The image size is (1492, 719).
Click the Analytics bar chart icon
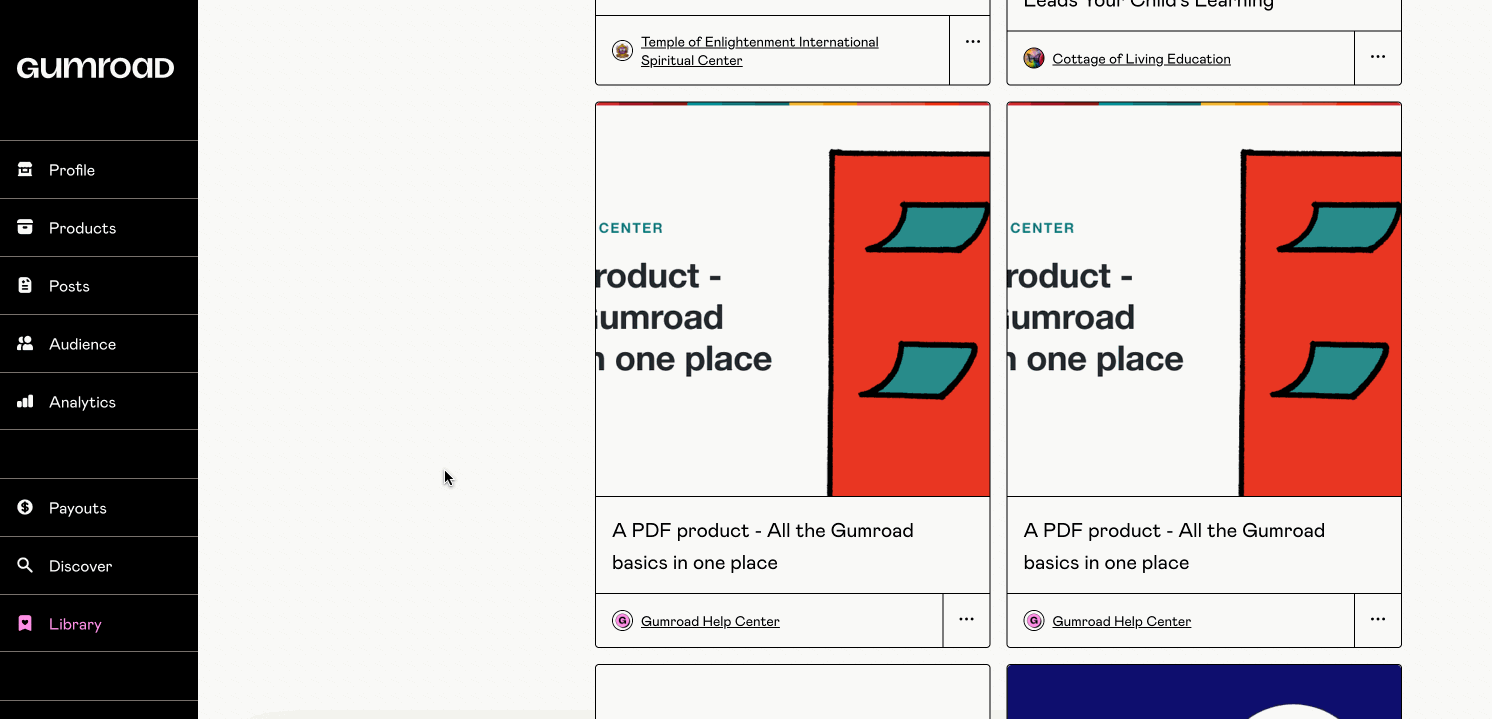coord(25,401)
